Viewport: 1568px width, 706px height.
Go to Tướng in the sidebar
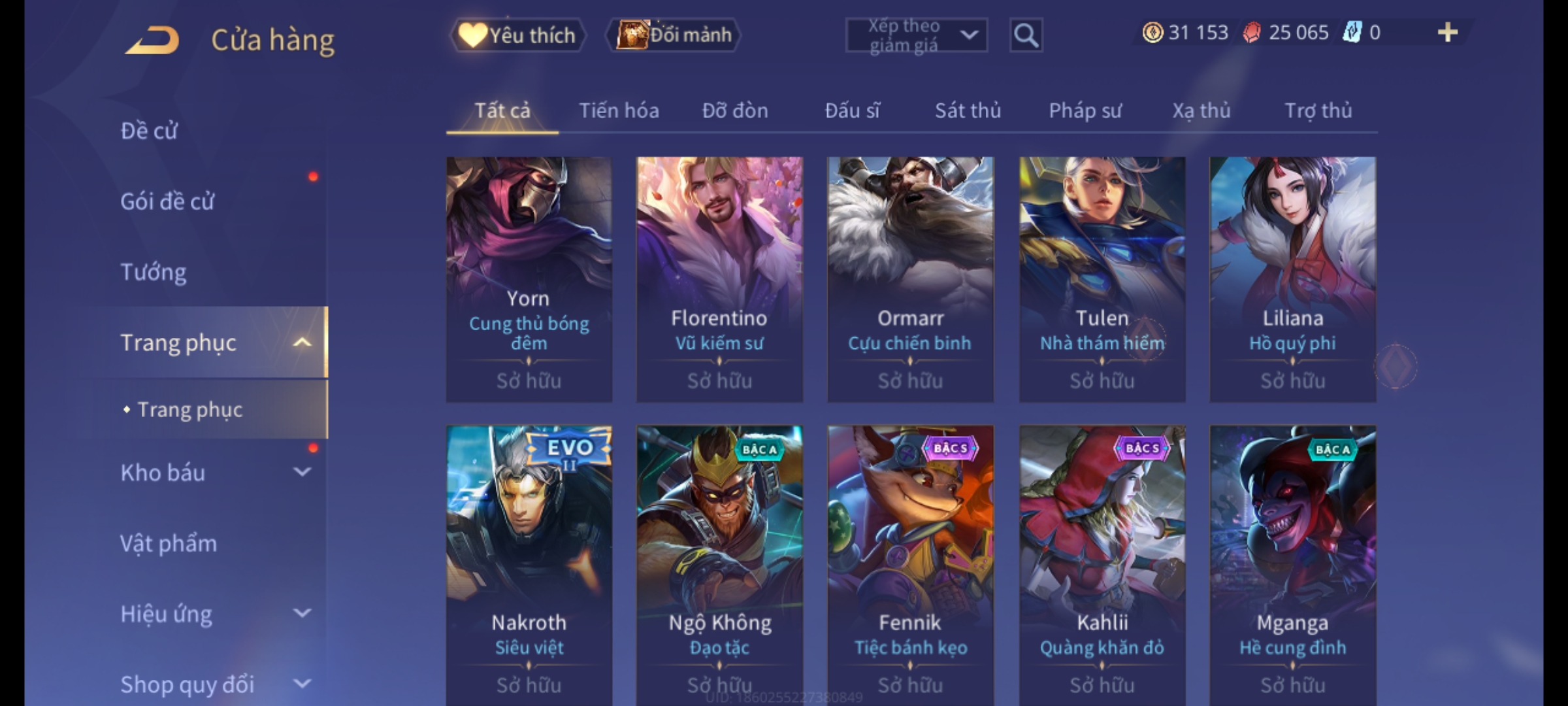coord(154,272)
